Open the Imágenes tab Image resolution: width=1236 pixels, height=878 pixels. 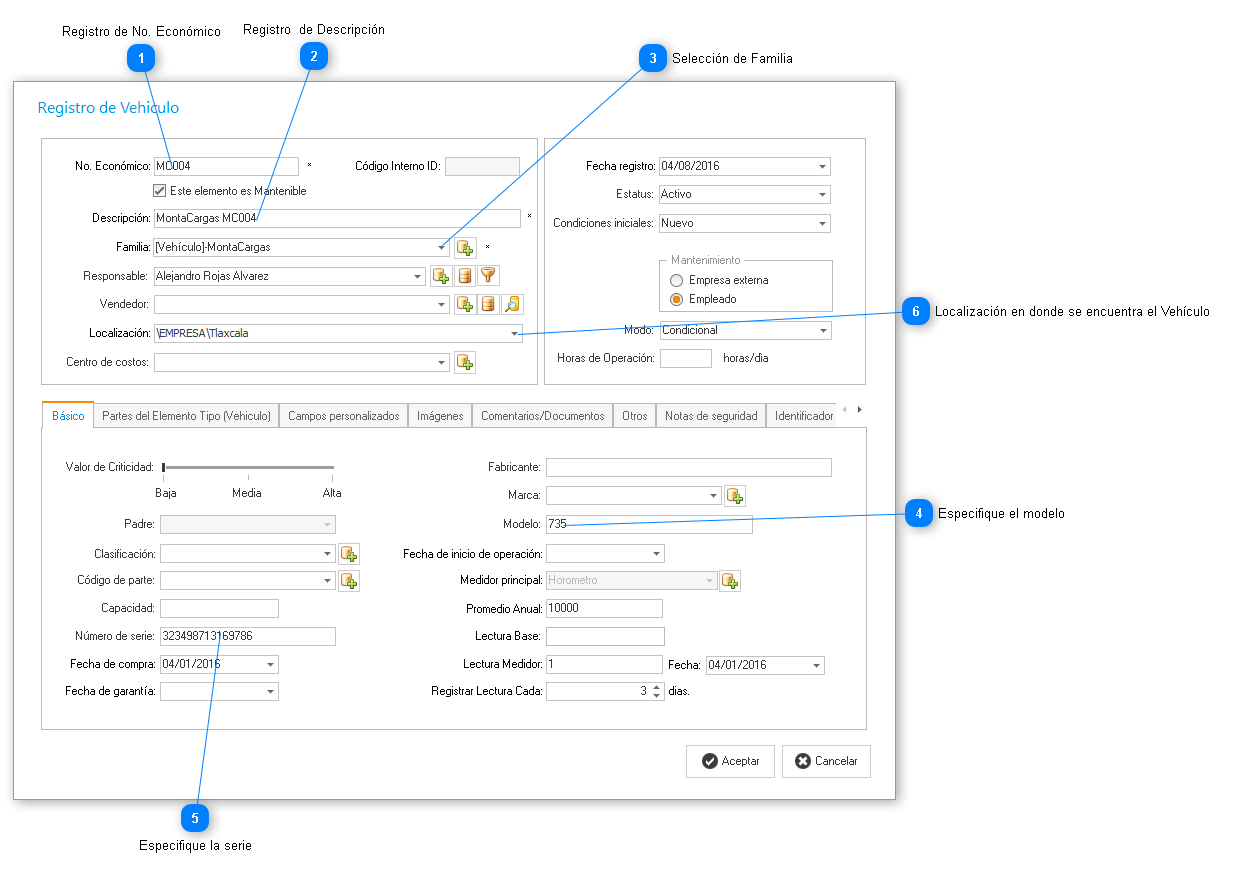pyautogui.click(x=440, y=416)
